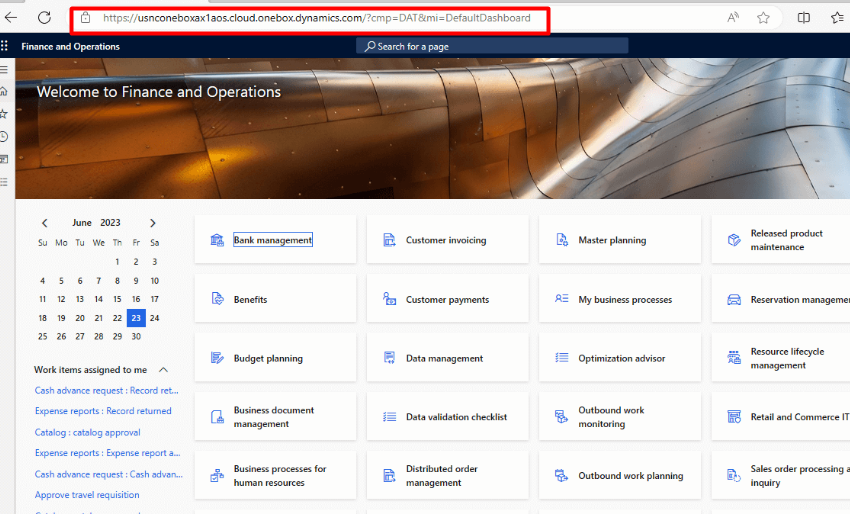Open the Business document management tile
Image resolution: width=850 pixels, height=514 pixels.
click(x=275, y=416)
